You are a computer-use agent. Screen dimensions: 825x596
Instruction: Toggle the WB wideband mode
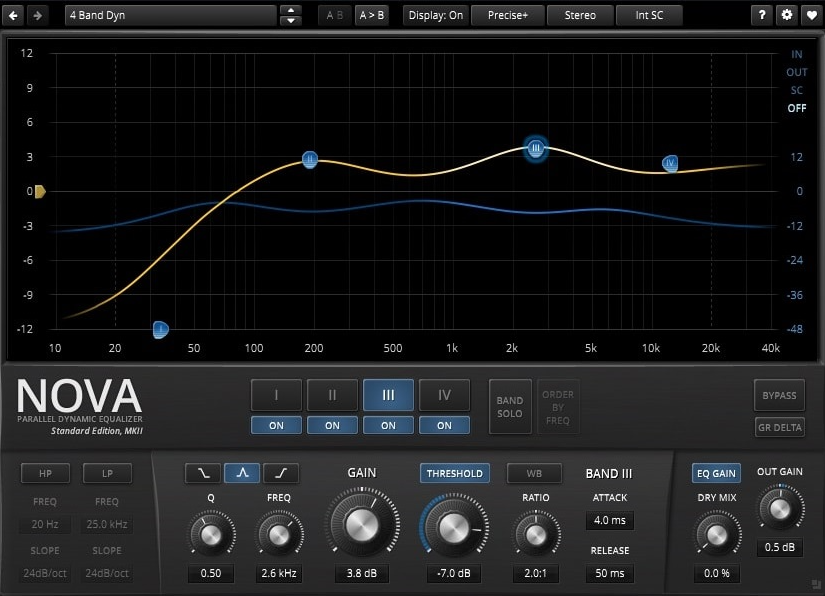[534, 473]
